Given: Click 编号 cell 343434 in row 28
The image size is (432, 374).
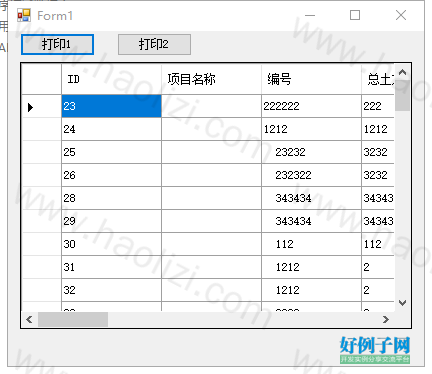Looking at the screenshot, I should tap(311, 198).
